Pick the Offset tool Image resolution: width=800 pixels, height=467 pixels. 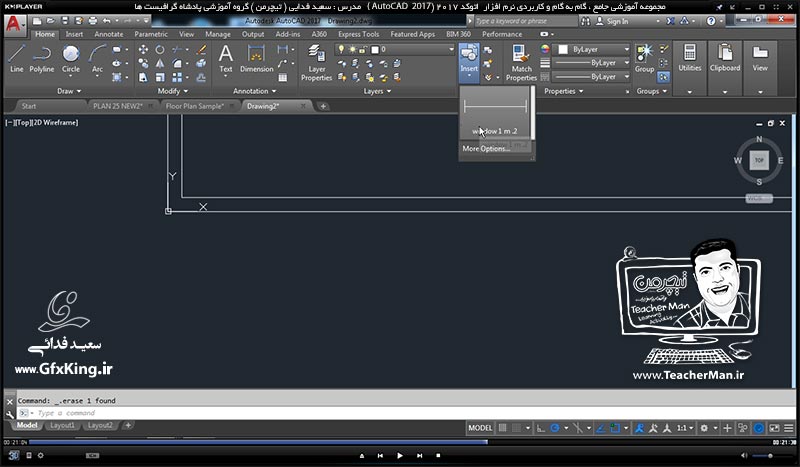(202, 78)
